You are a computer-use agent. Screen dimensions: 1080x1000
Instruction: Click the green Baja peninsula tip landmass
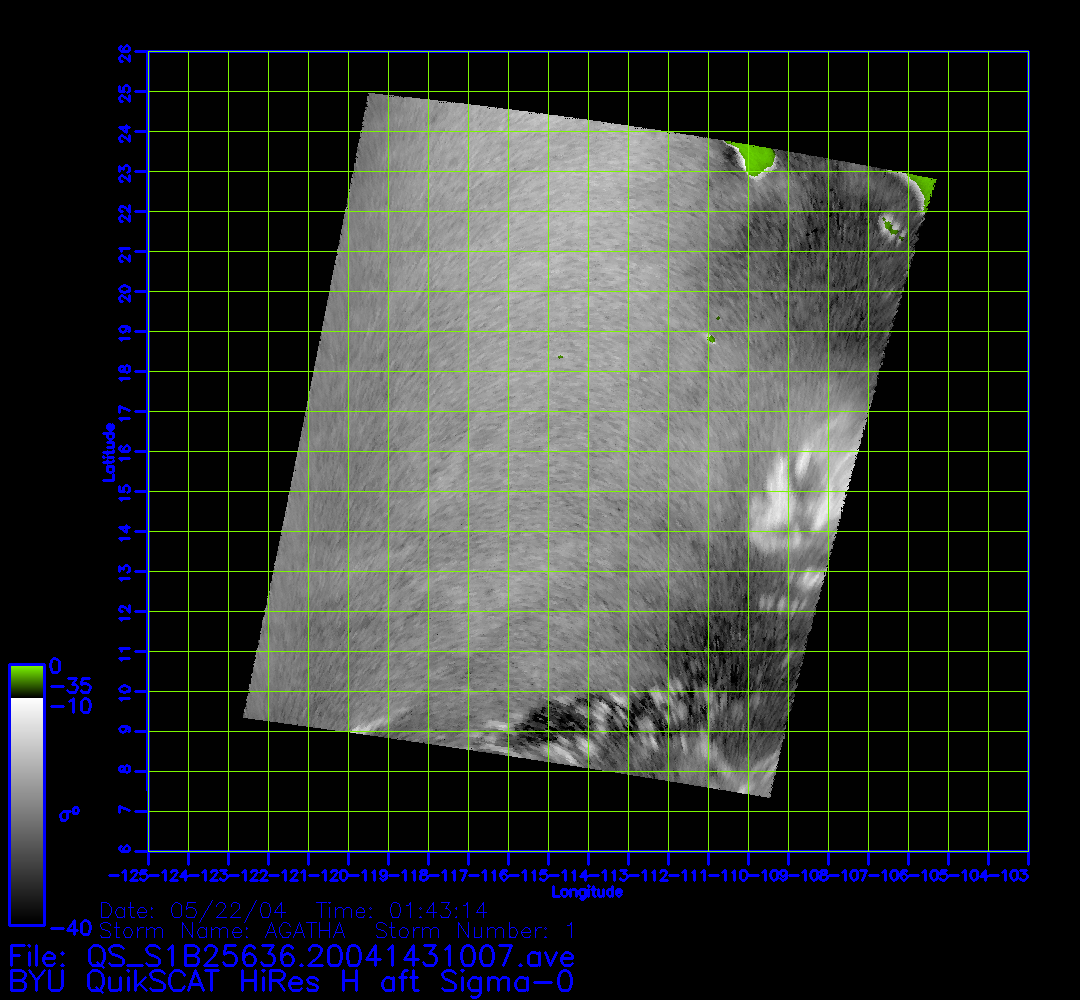click(755, 158)
